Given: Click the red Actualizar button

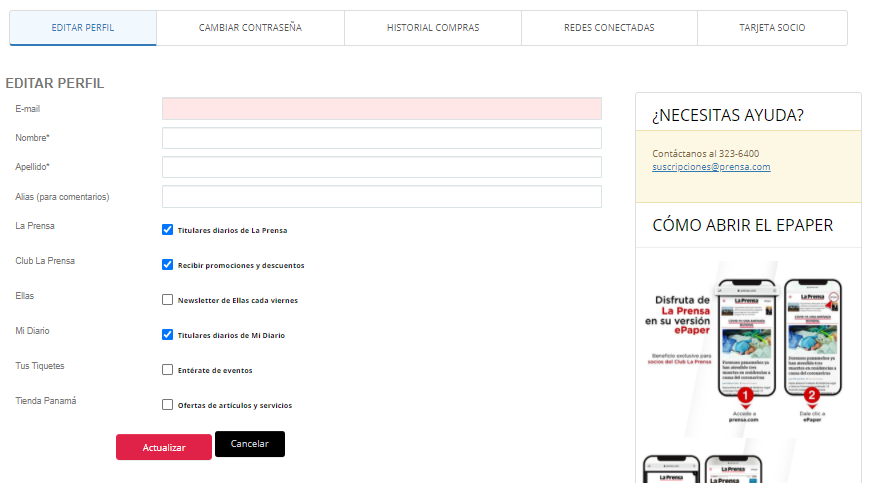Looking at the screenshot, I should coord(164,447).
